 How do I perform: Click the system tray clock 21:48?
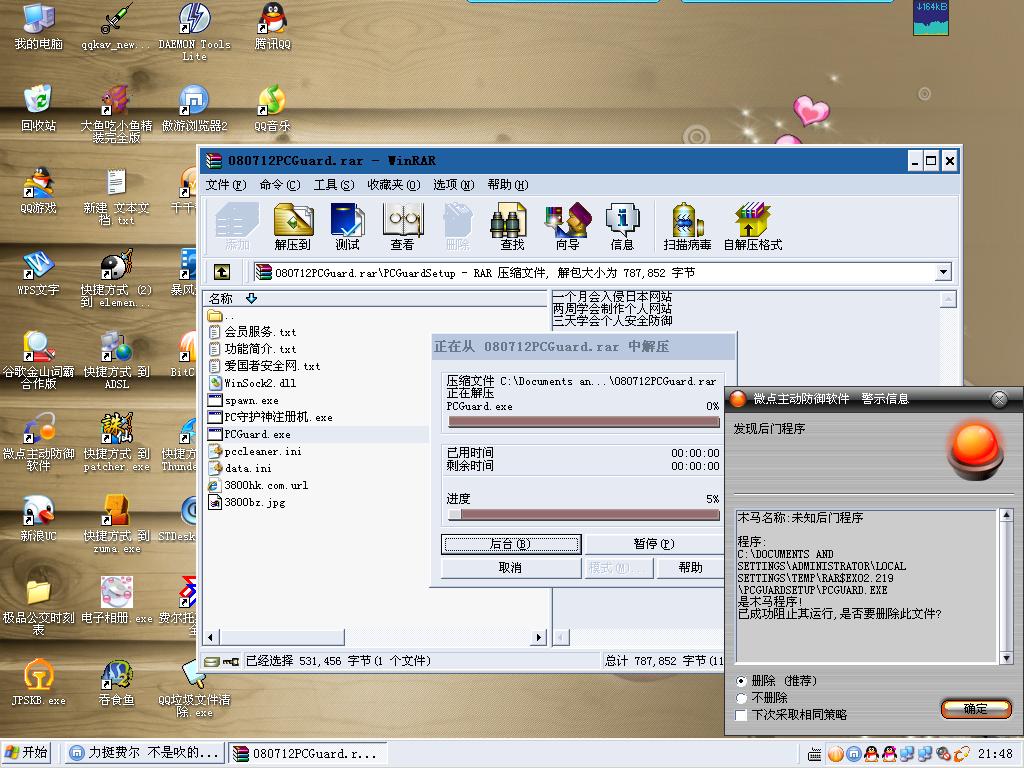[995, 754]
